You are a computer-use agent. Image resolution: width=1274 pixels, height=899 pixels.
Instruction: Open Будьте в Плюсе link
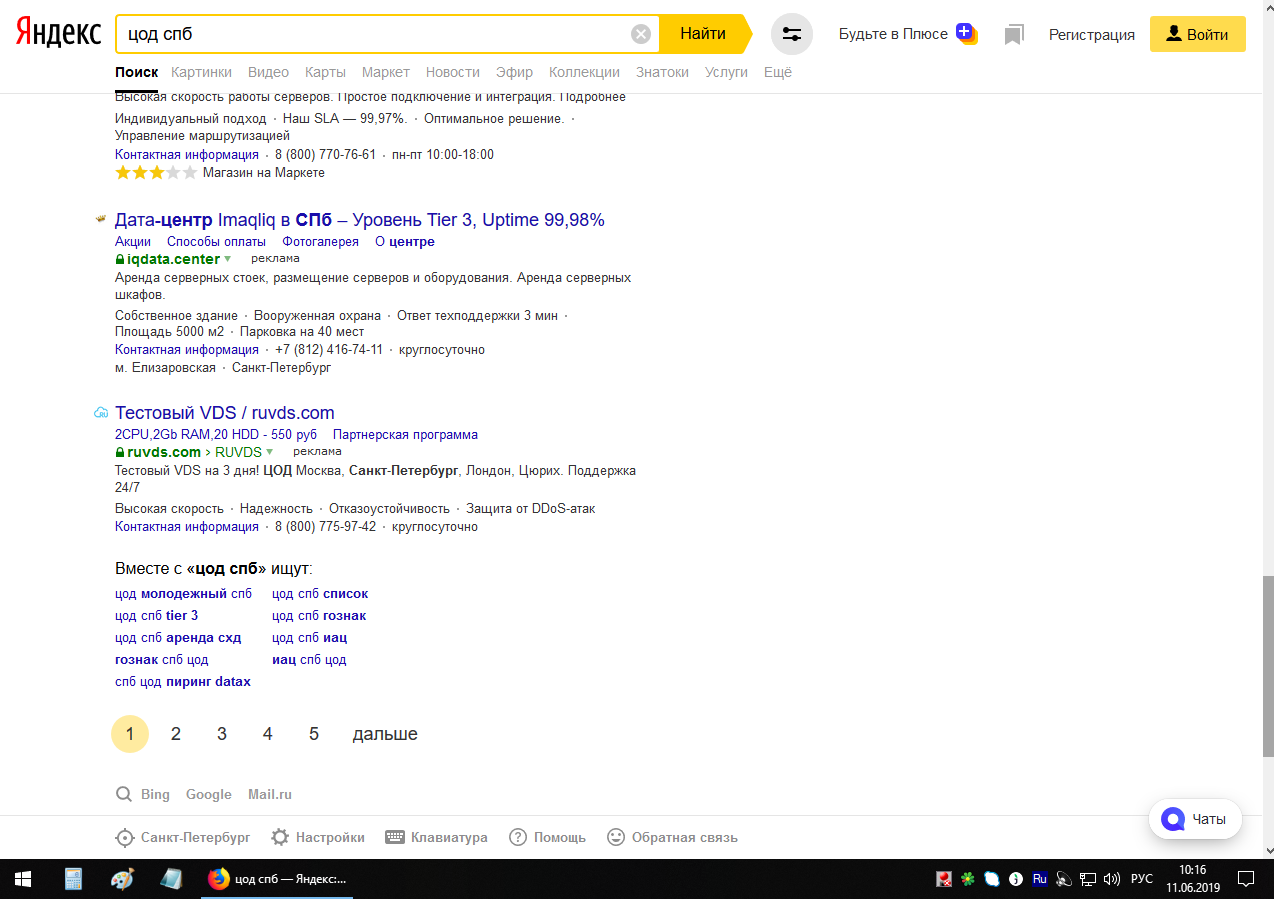coord(893,34)
